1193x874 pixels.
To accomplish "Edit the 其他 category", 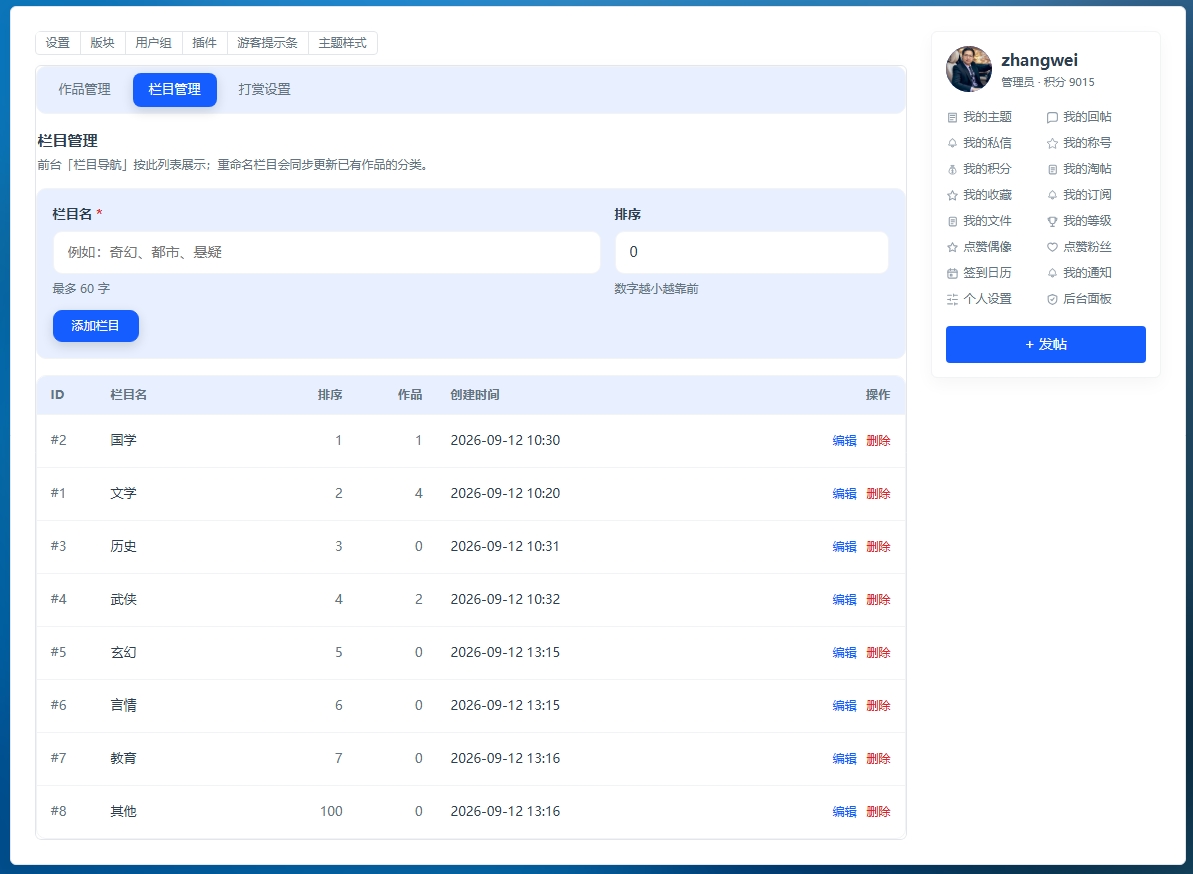I will pyautogui.click(x=845, y=812).
